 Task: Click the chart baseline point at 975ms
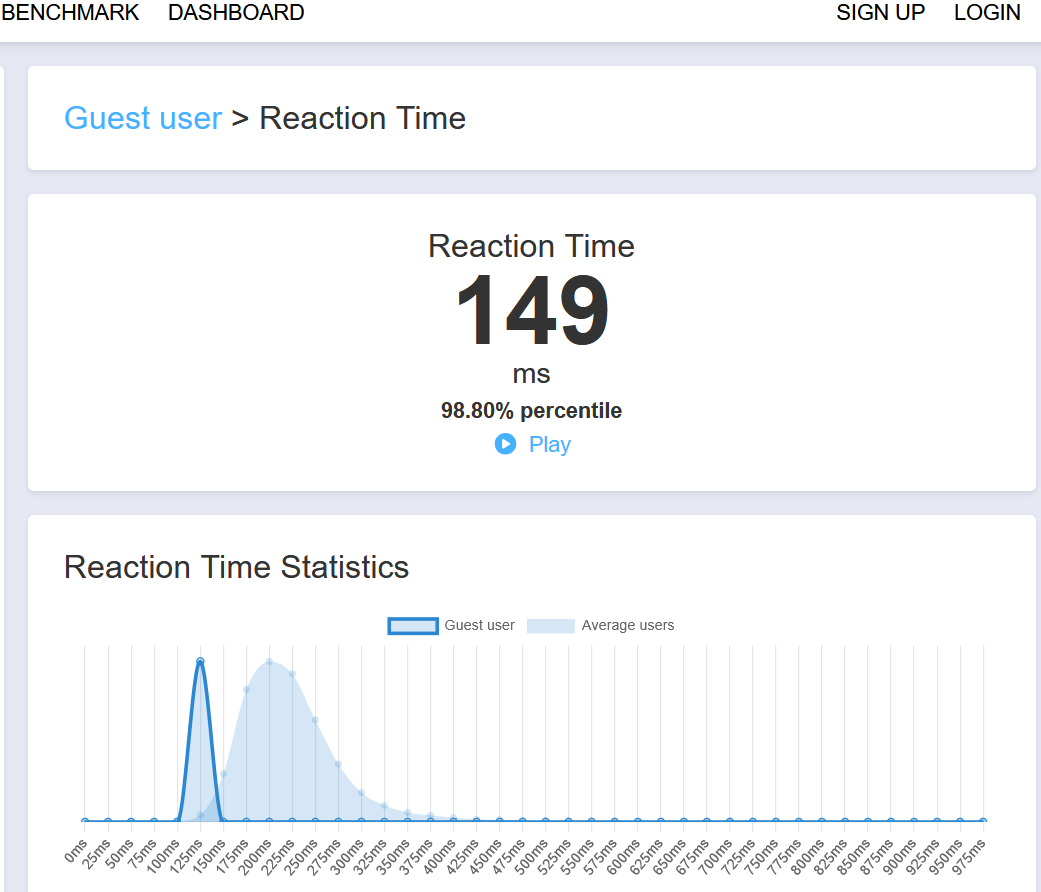(x=983, y=821)
